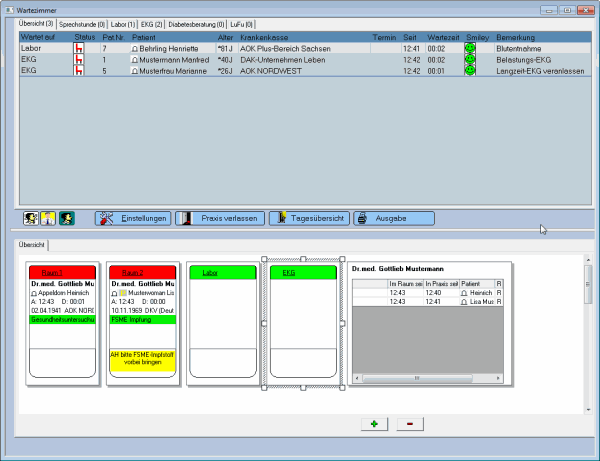This screenshot has height=461, width=600.
Task: Click green smiley in Mustermann Manfred row
Action: [470, 59]
